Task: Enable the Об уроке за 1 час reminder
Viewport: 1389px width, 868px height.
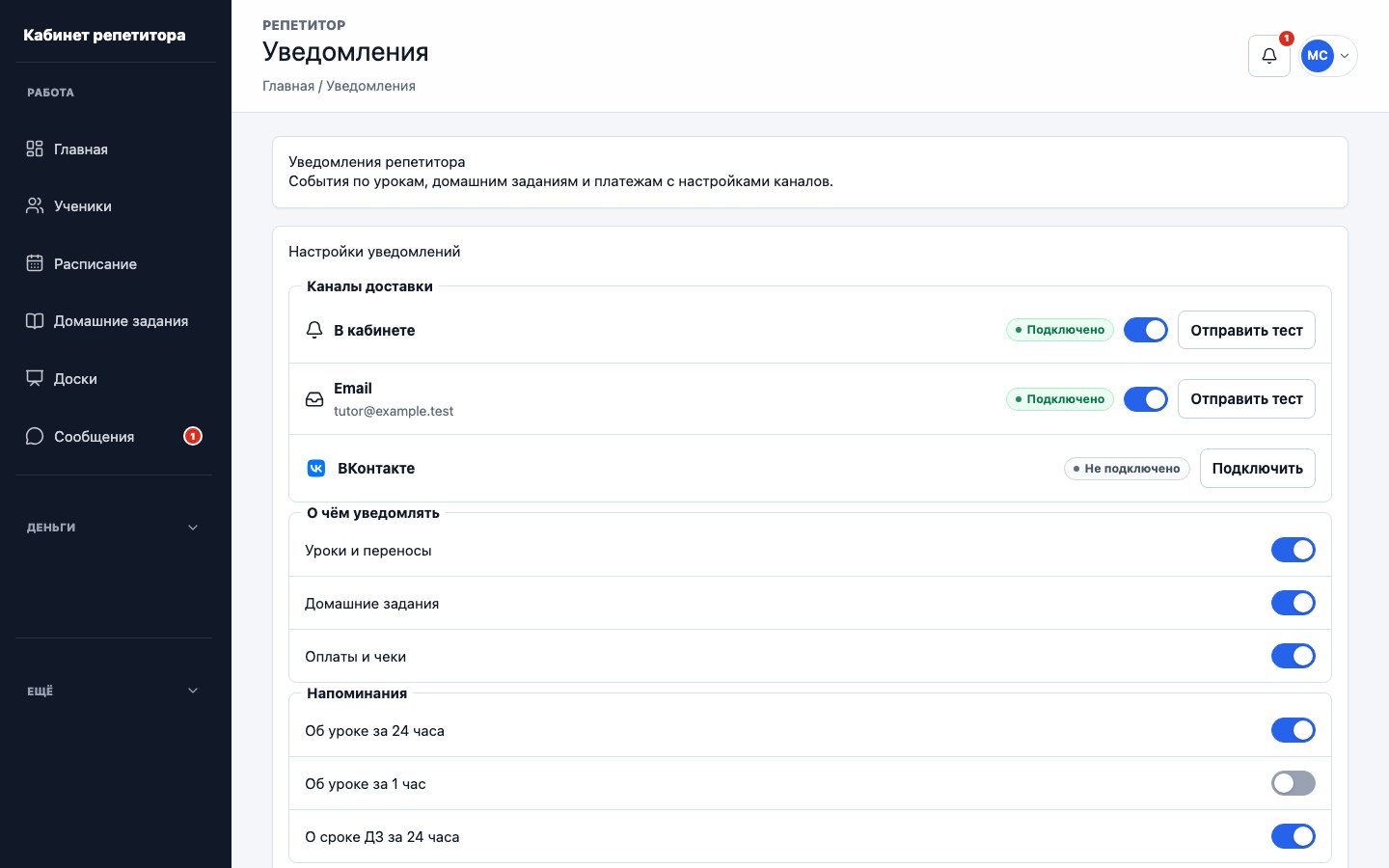Action: [1294, 783]
